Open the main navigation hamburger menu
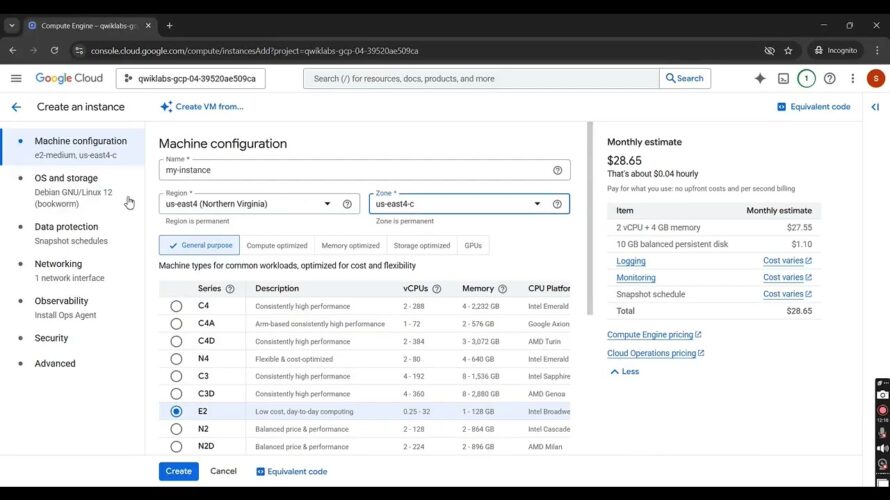The image size is (890, 500). [x=16, y=78]
